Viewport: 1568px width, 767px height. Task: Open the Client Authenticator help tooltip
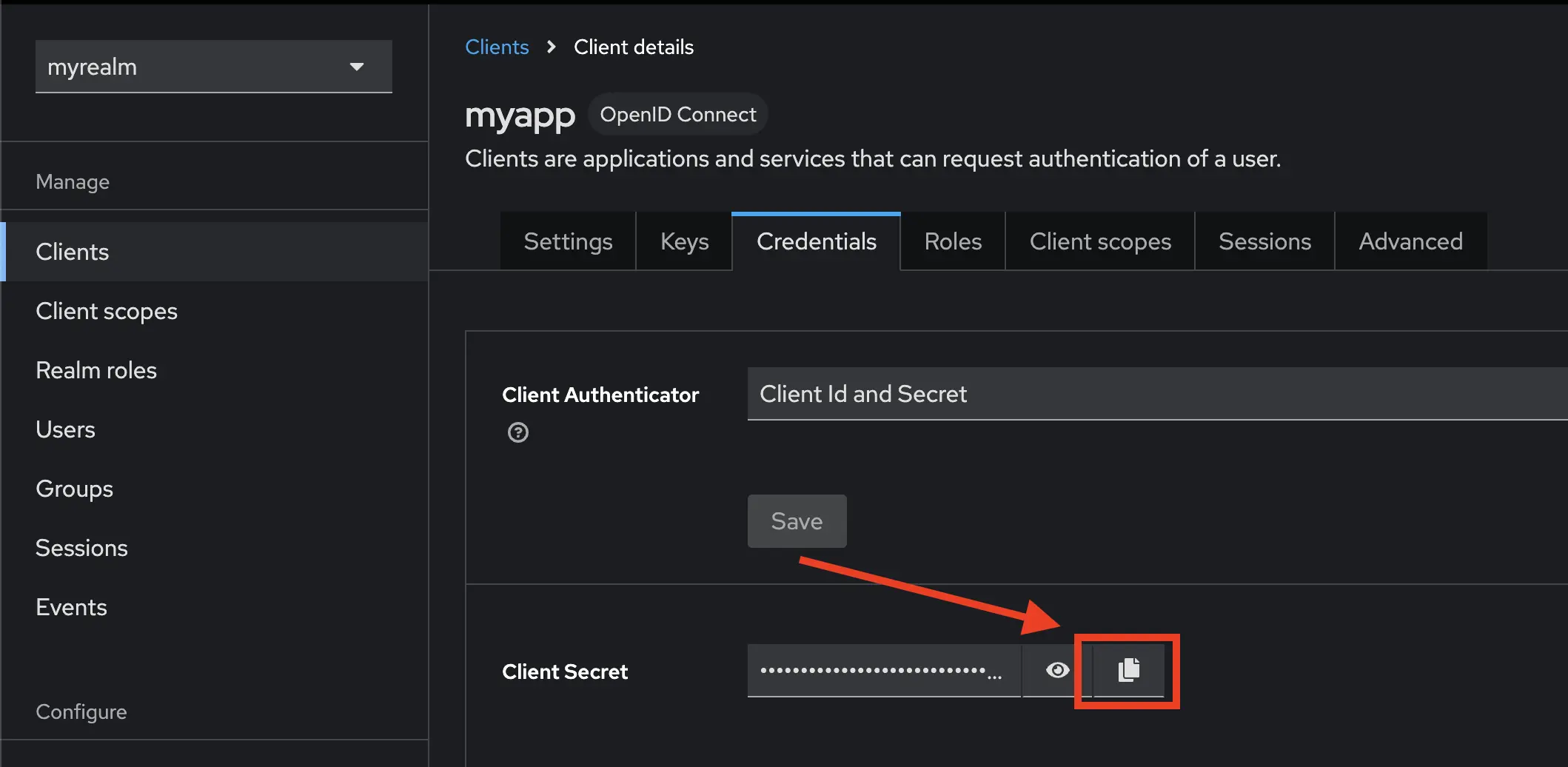coord(517,432)
